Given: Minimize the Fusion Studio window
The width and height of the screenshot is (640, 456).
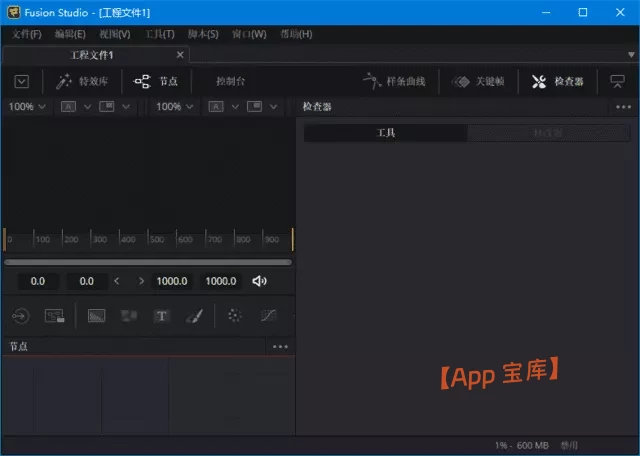Looking at the screenshot, I should pyautogui.click(x=546, y=12).
